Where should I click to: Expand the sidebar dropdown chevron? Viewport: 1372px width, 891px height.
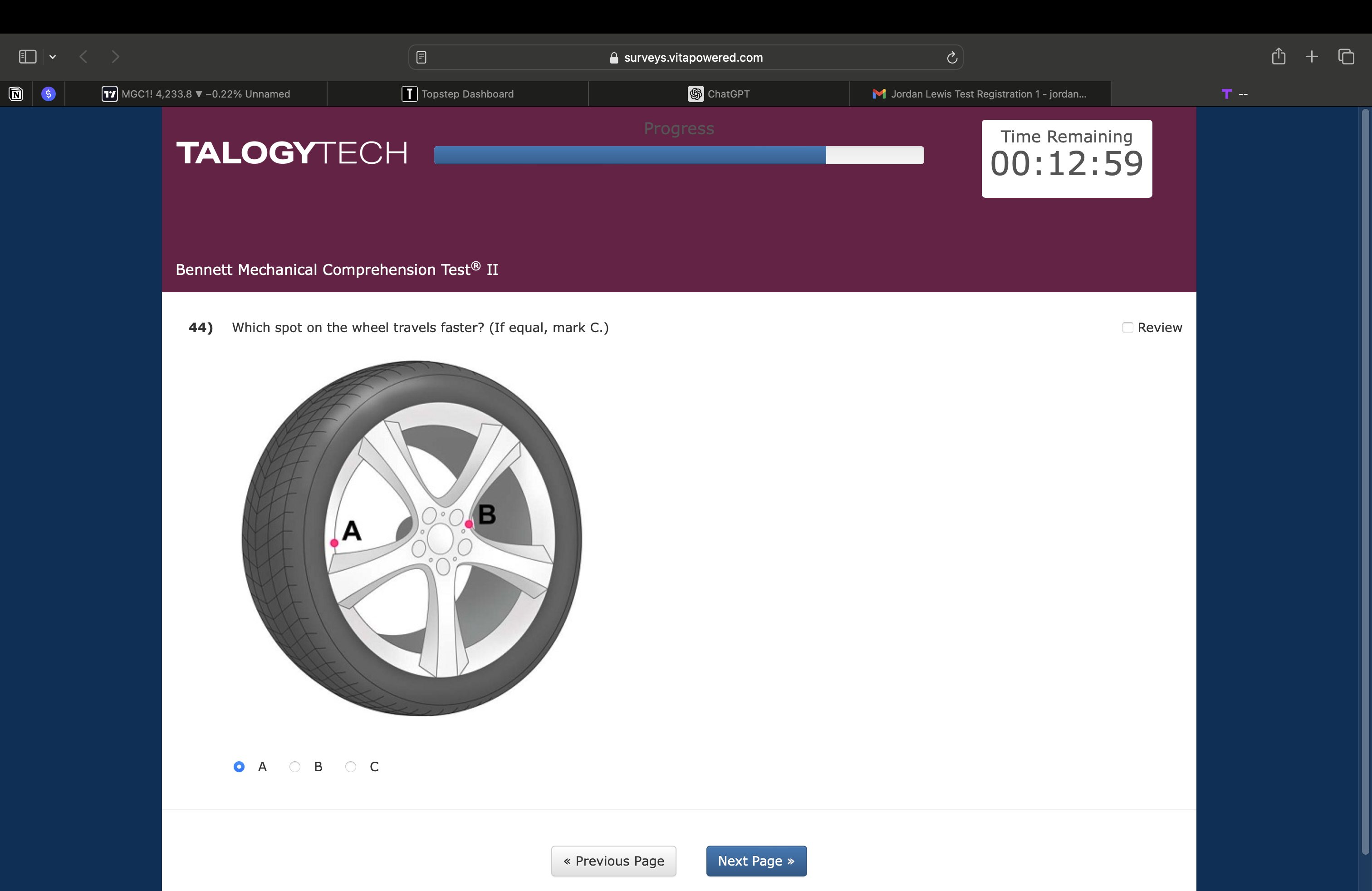click(x=53, y=56)
